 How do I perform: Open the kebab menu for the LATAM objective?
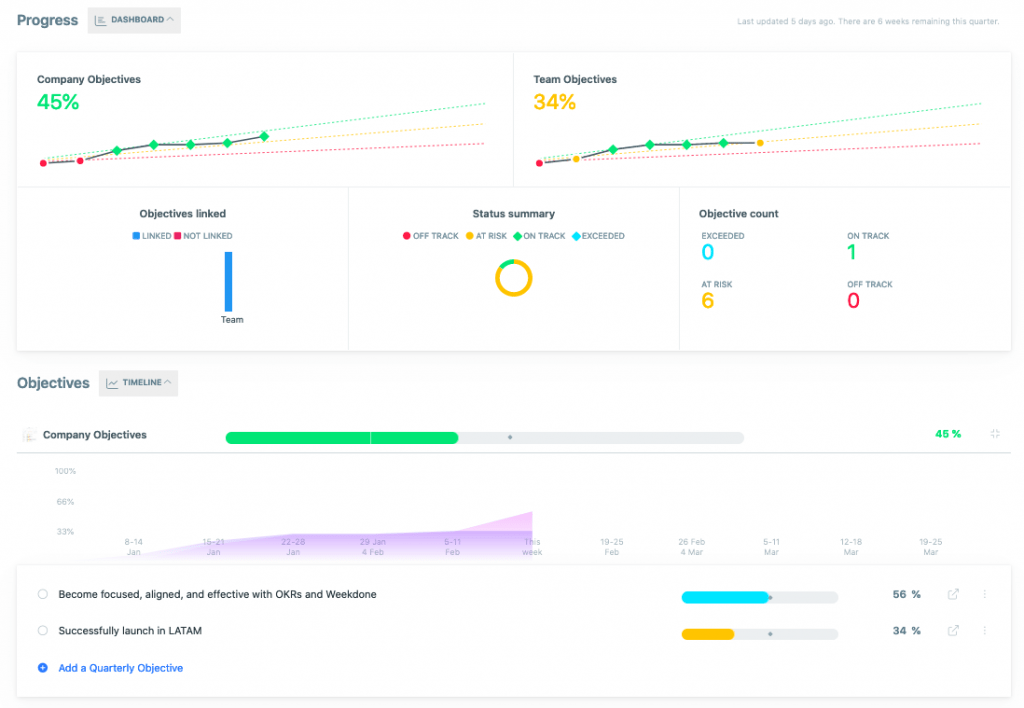985,631
